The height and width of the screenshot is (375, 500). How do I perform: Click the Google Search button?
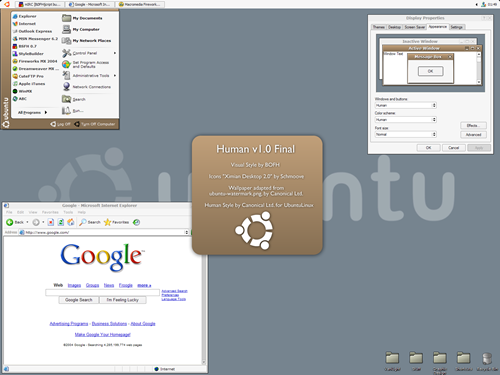[79, 300]
